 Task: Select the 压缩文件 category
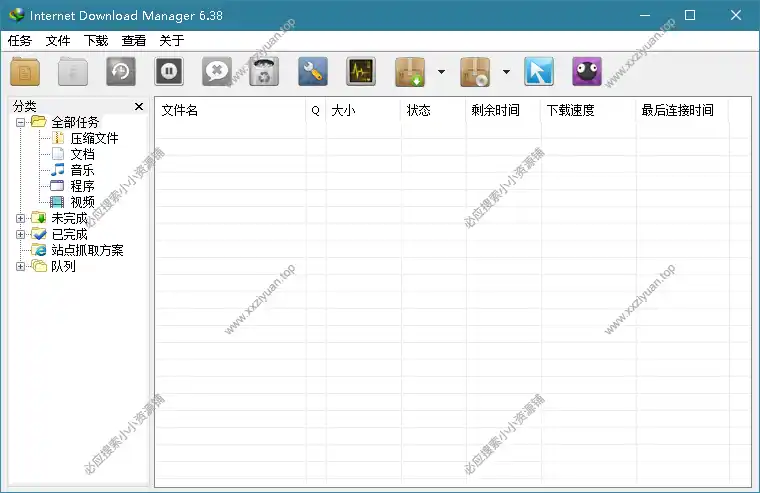click(x=95, y=138)
